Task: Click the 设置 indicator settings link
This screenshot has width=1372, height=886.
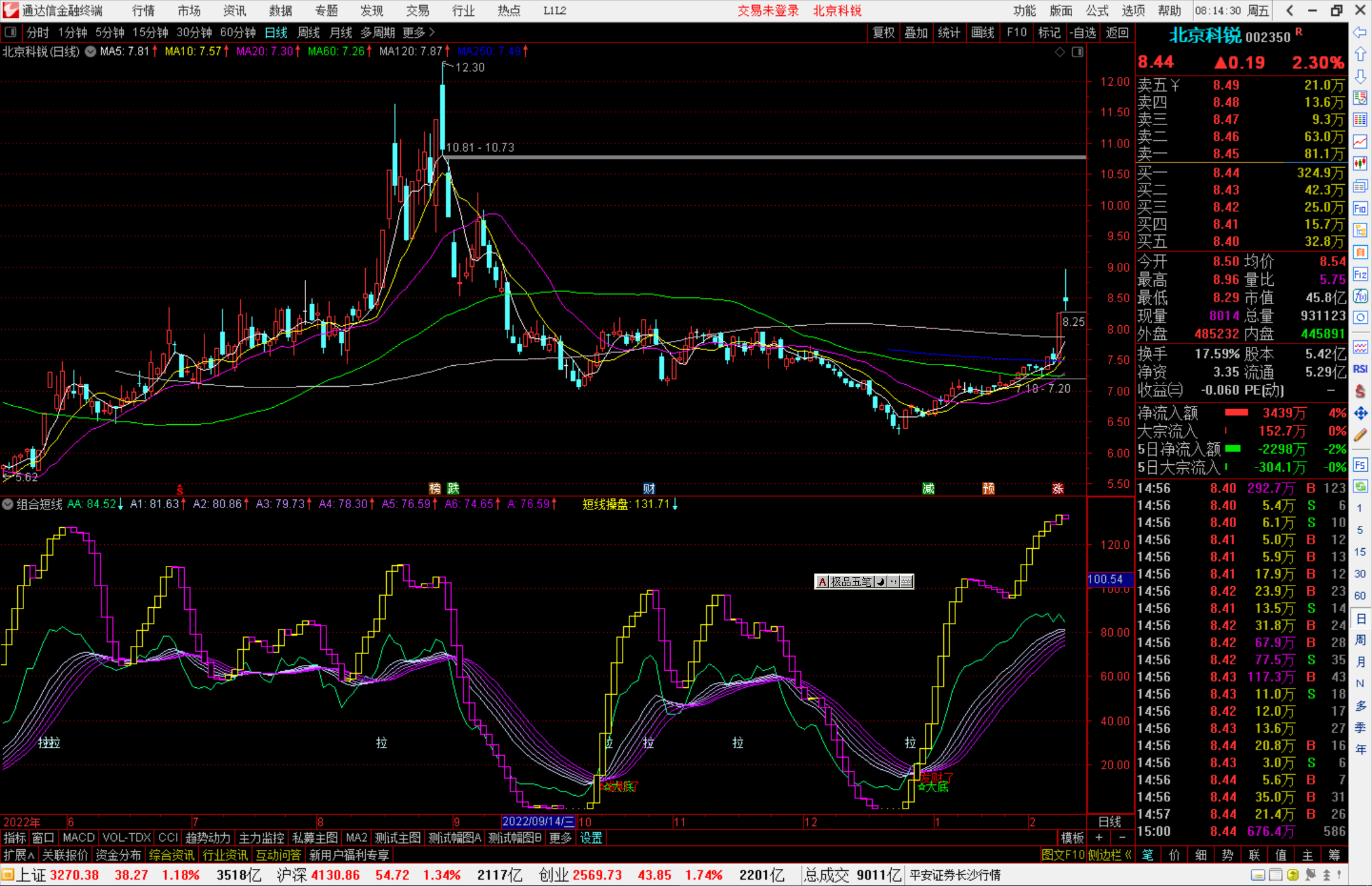Action: click(591, 838)
